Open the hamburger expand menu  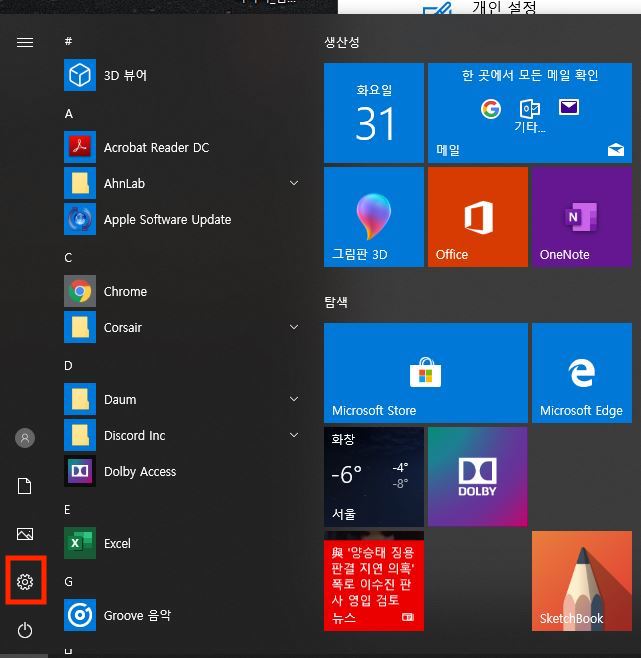pyautogui.click(x=25, y=42)
